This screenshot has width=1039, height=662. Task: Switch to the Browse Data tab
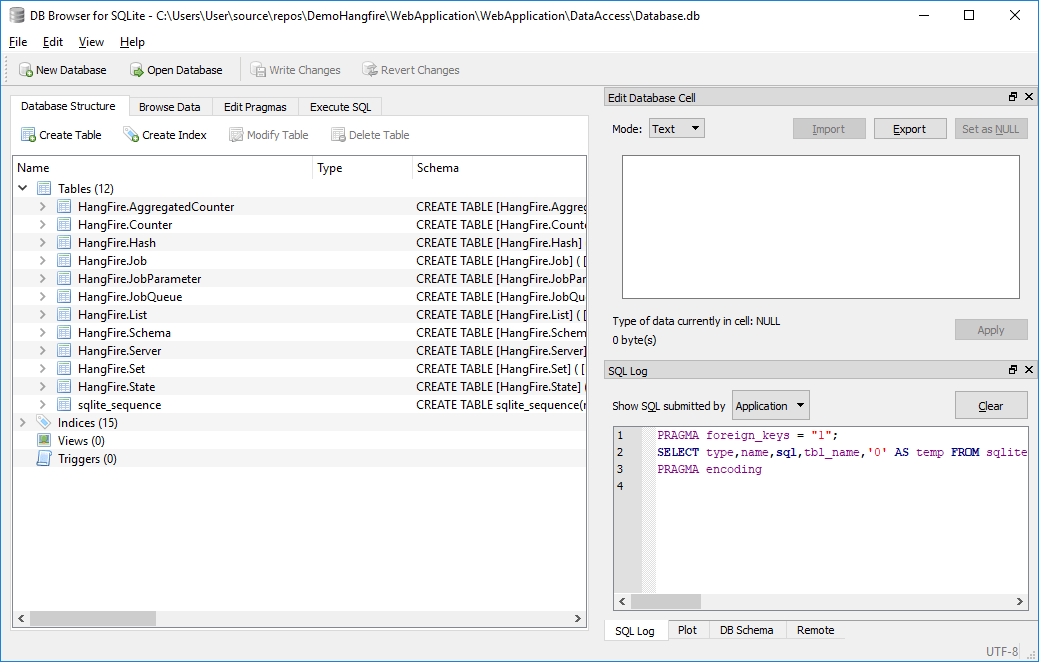[x=170, y=107]
